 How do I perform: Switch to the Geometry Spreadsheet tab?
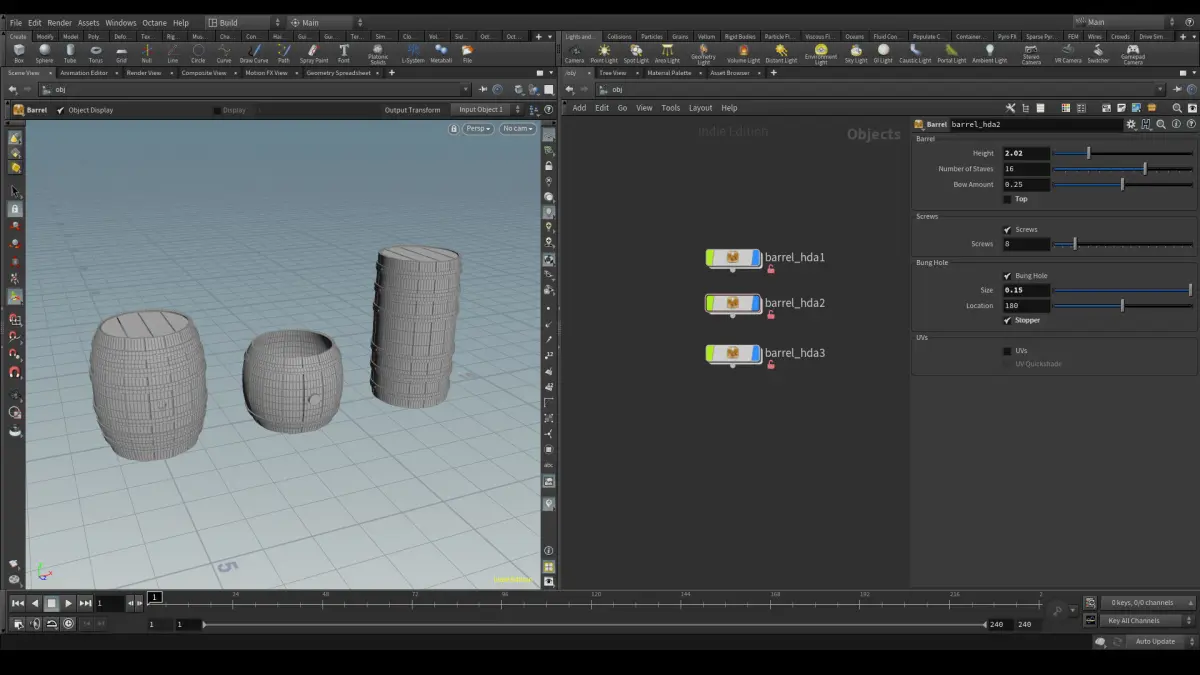(x=337, y=73)
